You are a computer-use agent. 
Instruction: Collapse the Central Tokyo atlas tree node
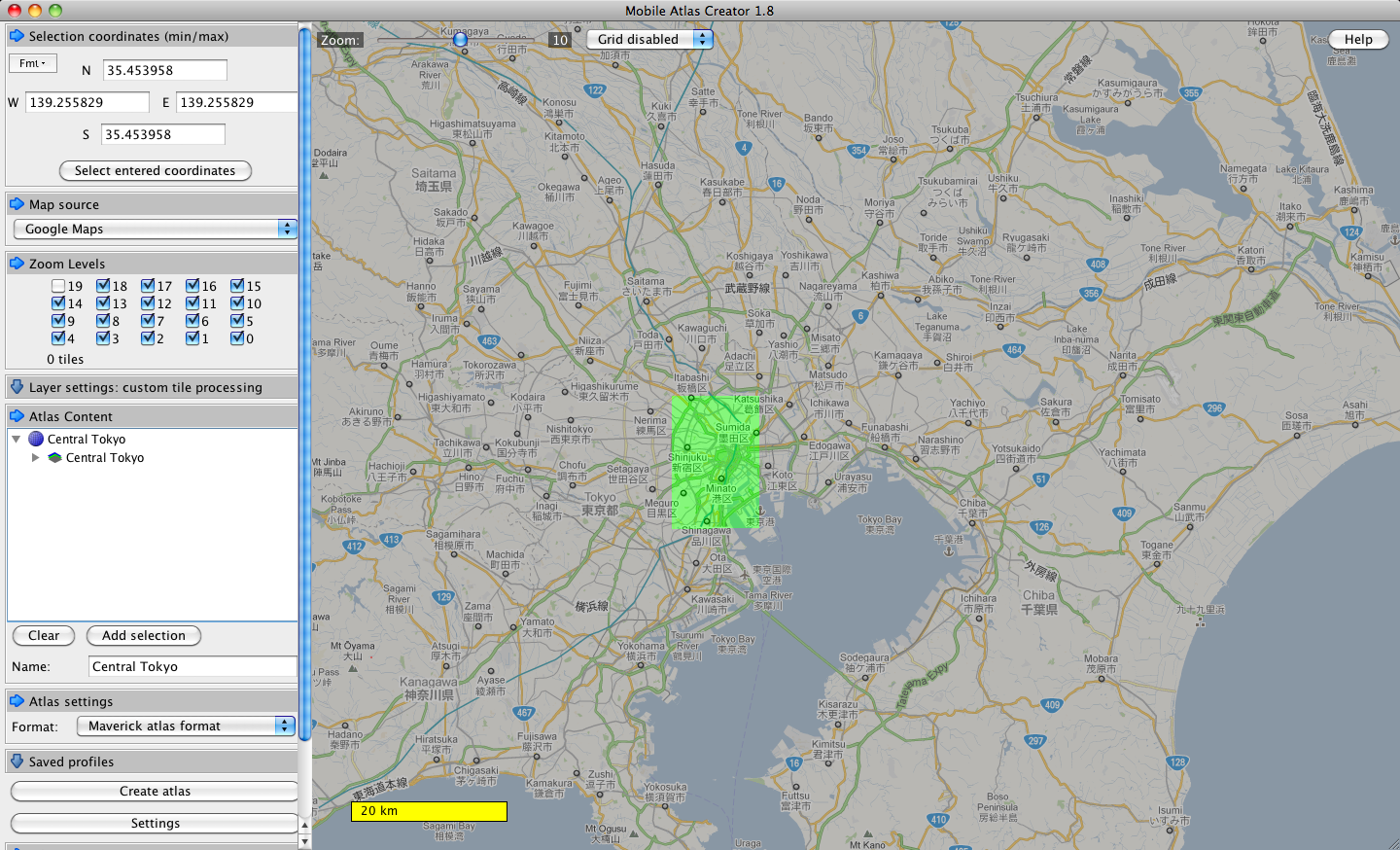[x=17, y=439]
